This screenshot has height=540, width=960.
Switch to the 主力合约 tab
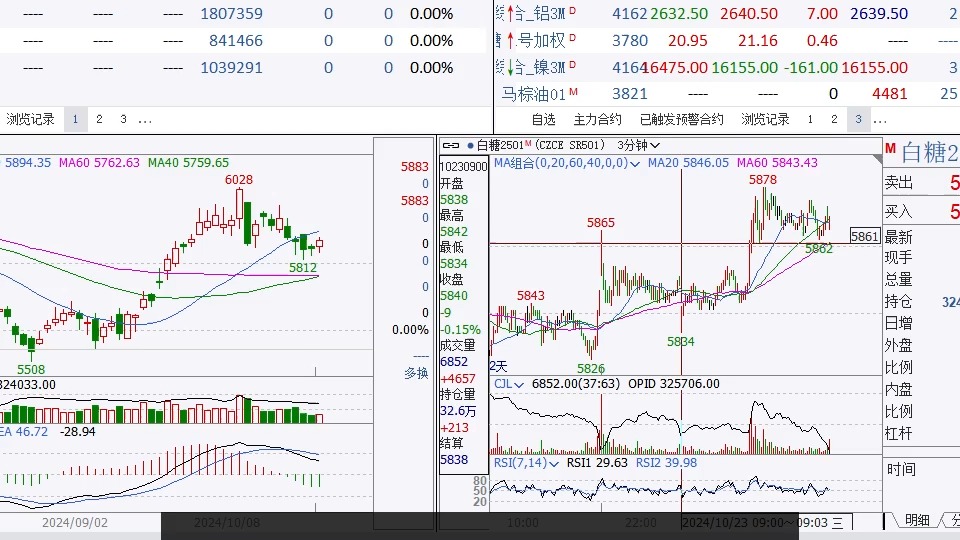(x=597, y=120)
